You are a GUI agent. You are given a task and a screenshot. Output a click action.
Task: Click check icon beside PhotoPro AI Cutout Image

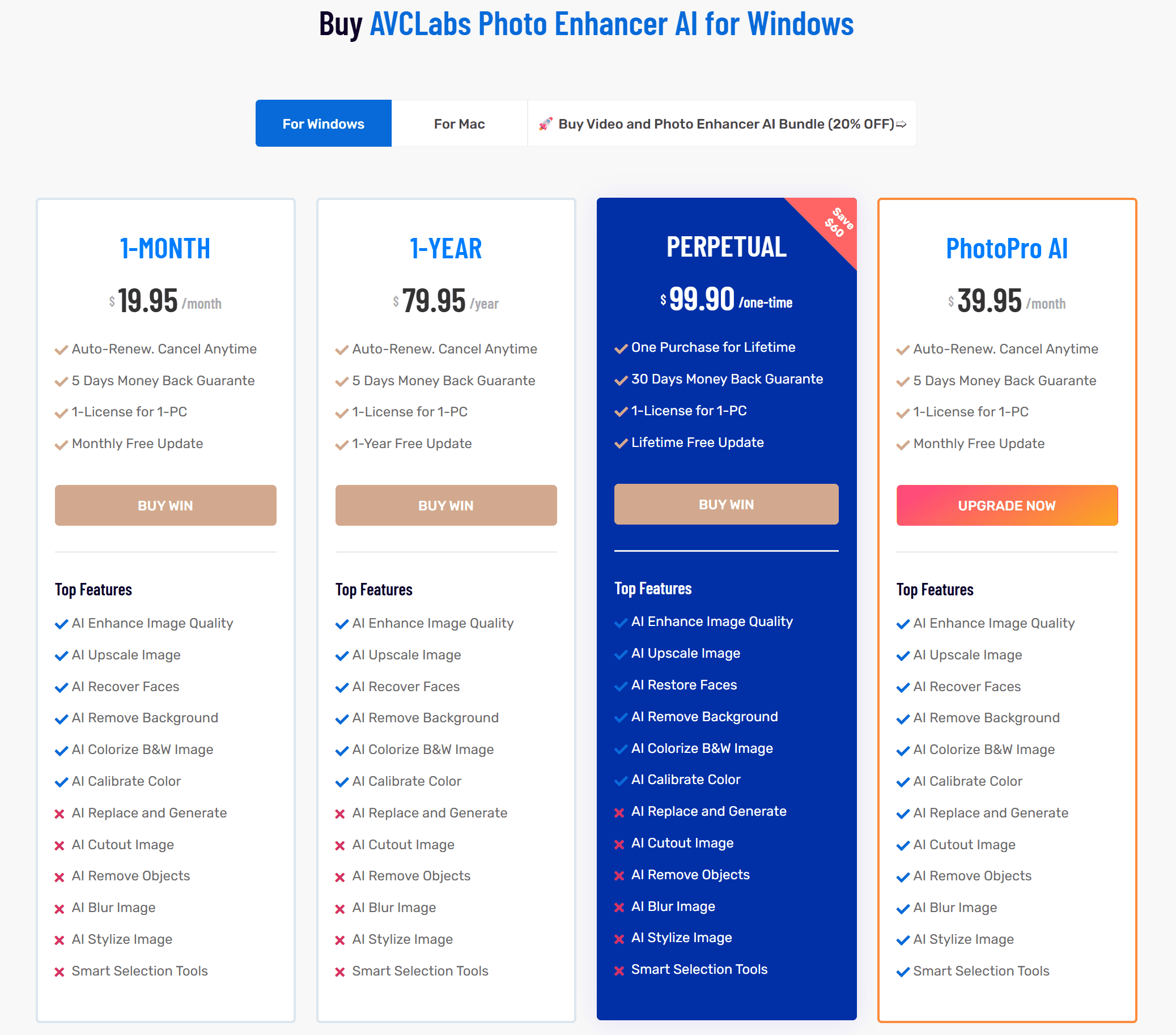point(903,846)
